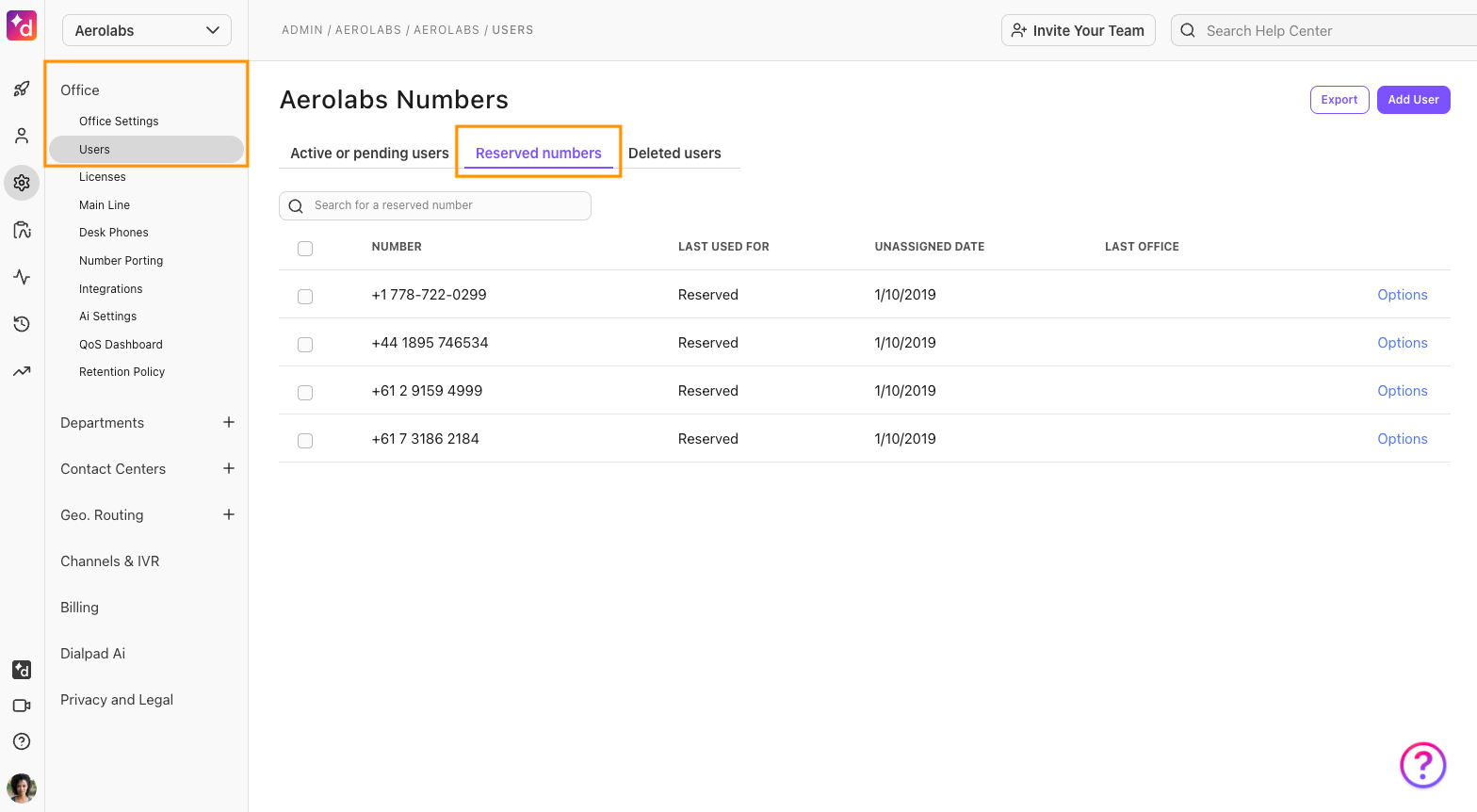
Task: Open the video meetings camera icon
Action: [22, 706]
